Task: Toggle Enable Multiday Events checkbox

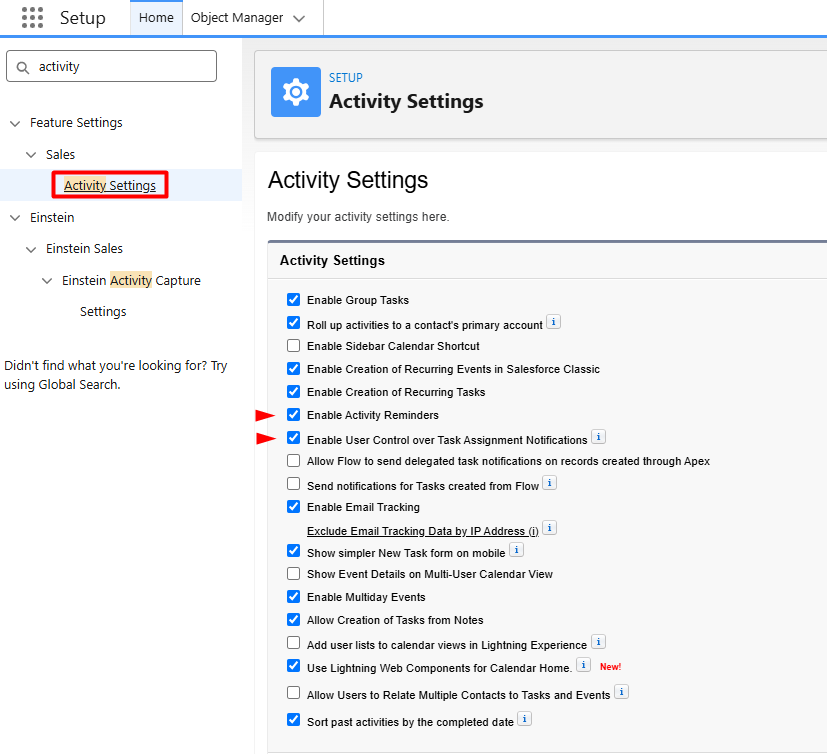Action: (x=293, y=596)
